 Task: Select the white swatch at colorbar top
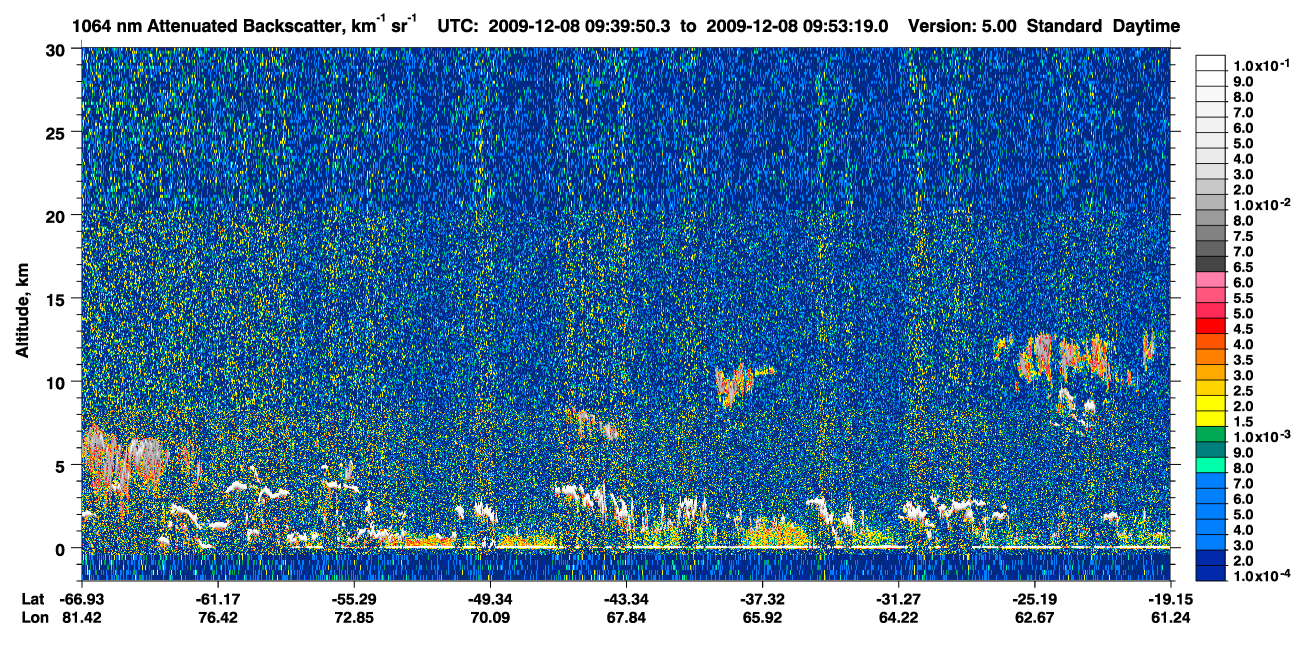[x=1210, y=63]
